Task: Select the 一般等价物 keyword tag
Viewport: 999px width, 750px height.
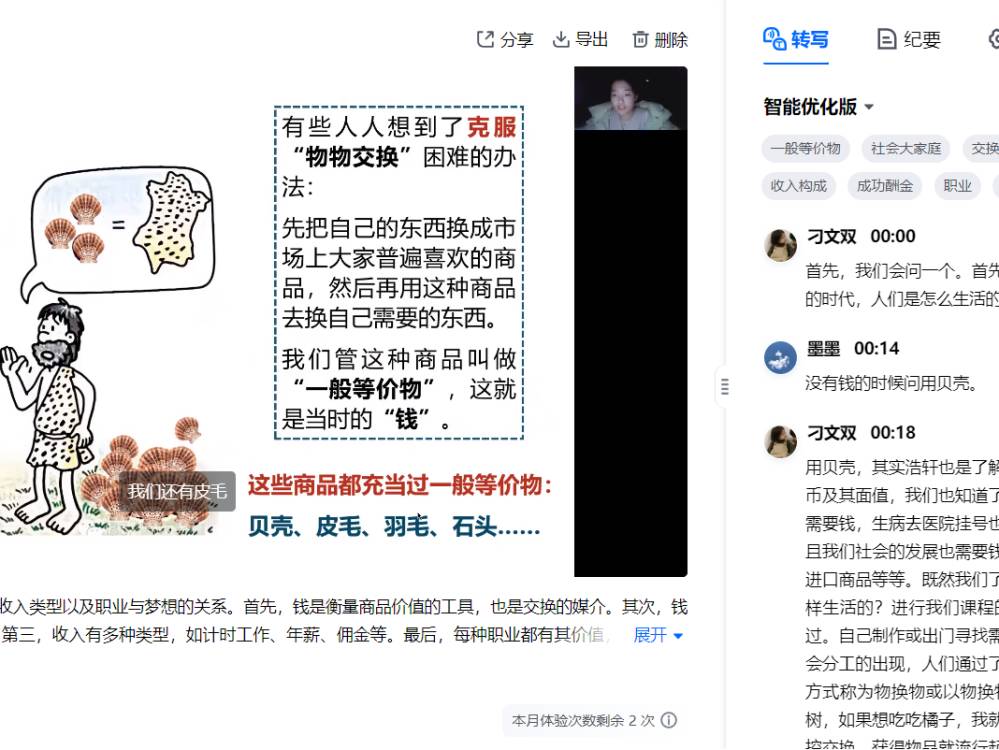Action: click(x=805, y=148)
